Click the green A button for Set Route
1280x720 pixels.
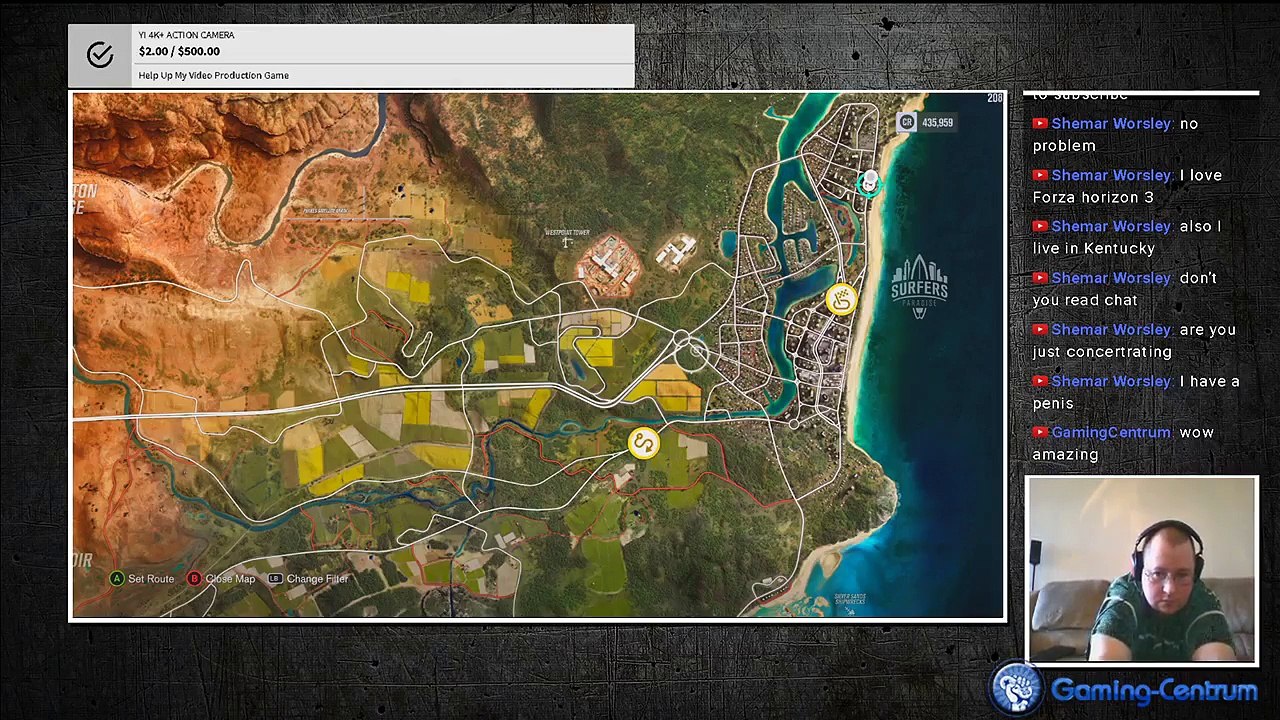point(117,578)
